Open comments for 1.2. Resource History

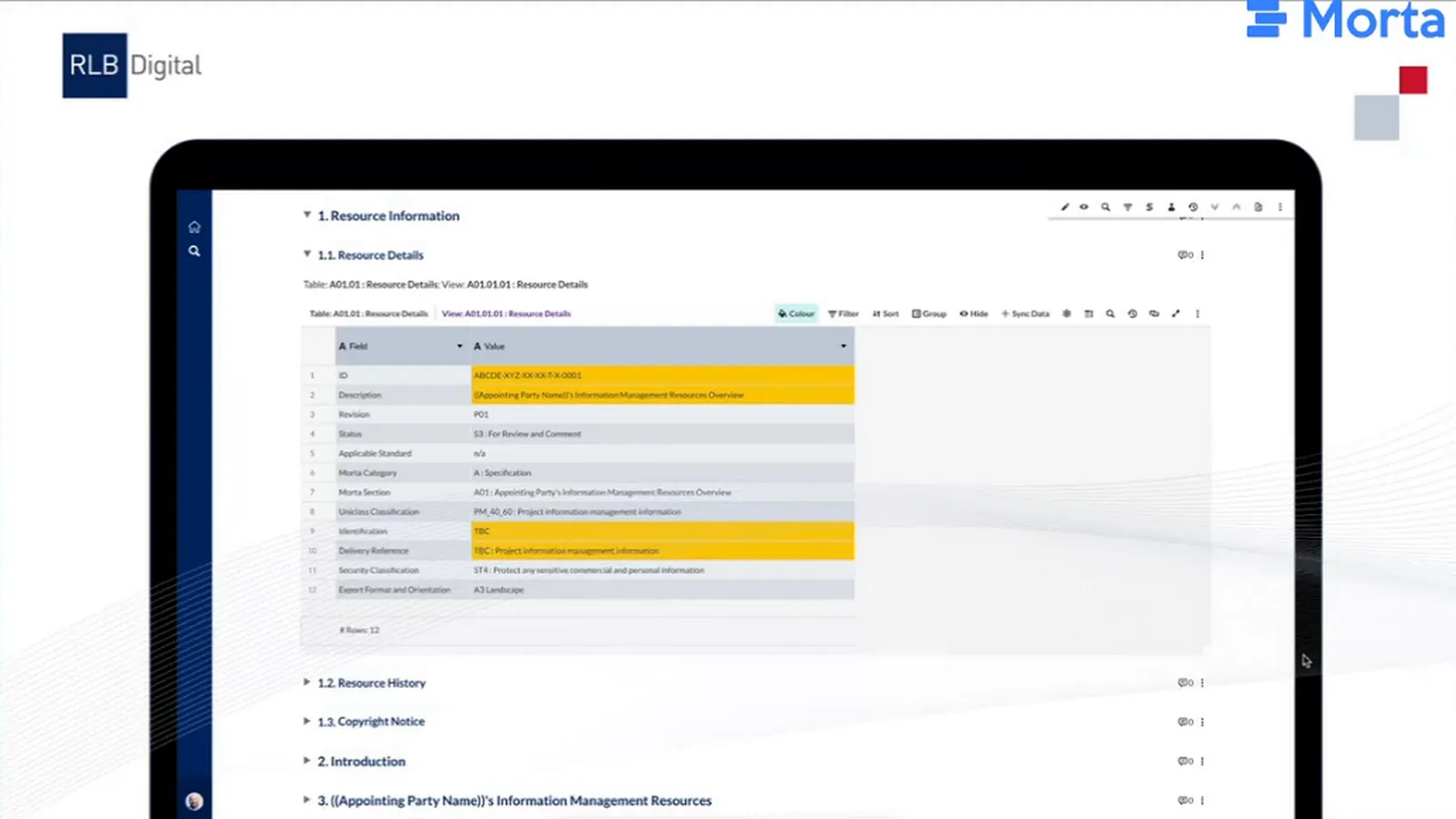pos(1185,682)
